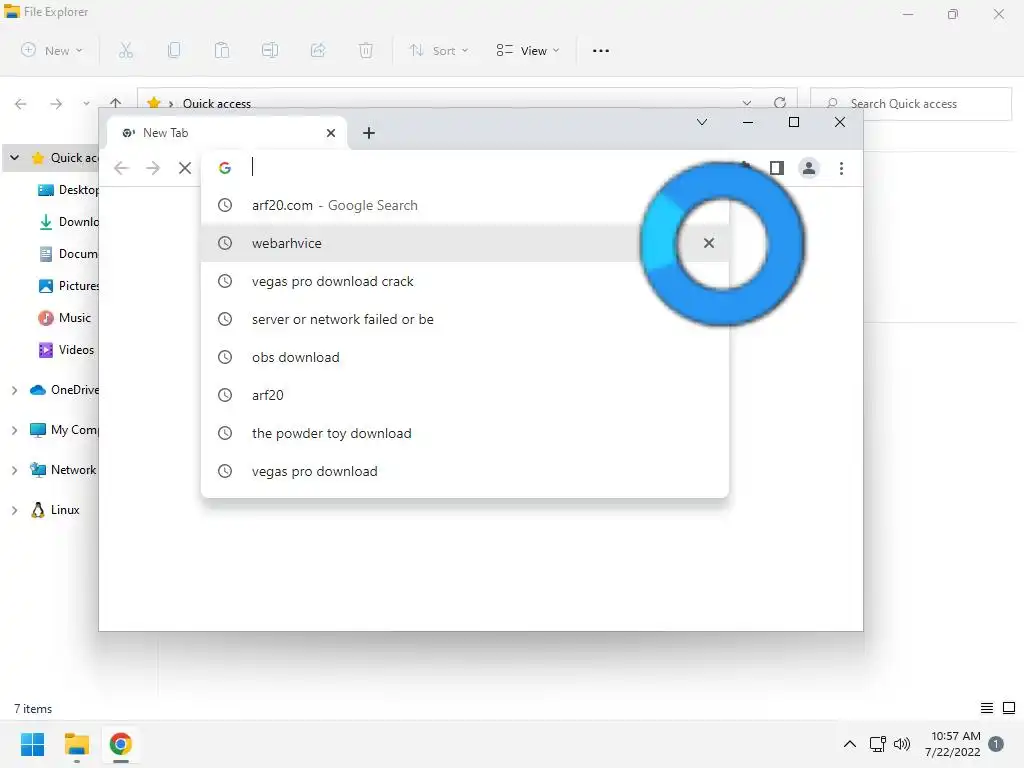Select Videos in the navigation pane
1024x768 pixels.
(66, 350)
